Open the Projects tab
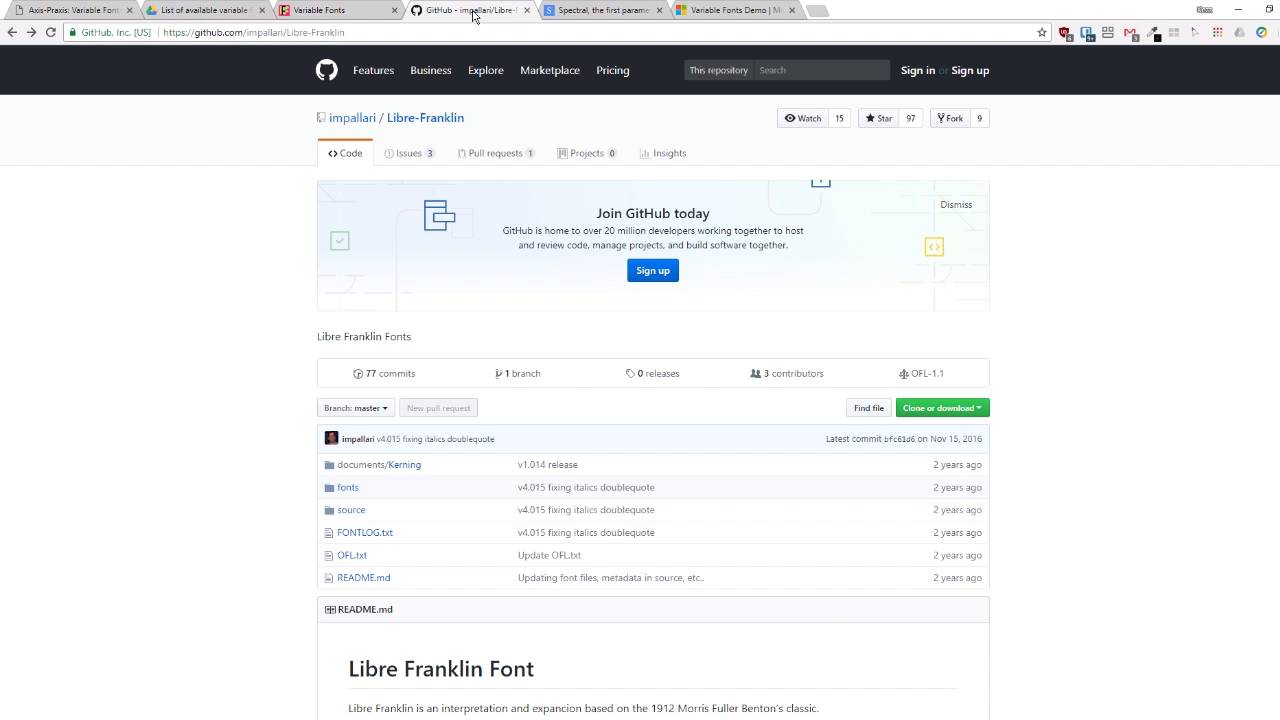The height and width of the screenshot is (720, 1280). click(587, 153)
